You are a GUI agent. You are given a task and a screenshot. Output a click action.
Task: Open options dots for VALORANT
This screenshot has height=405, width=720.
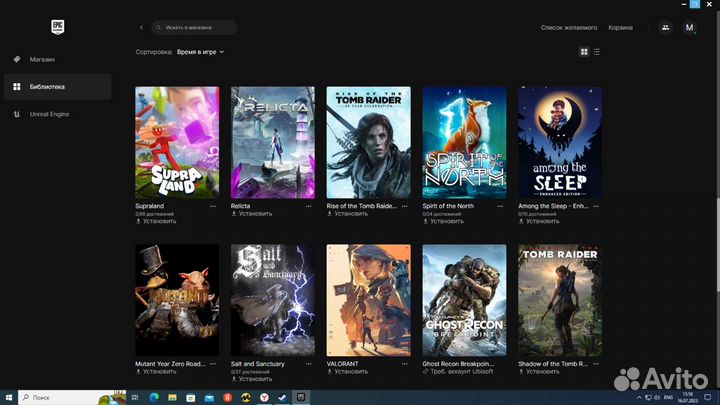tap(405, 364)
